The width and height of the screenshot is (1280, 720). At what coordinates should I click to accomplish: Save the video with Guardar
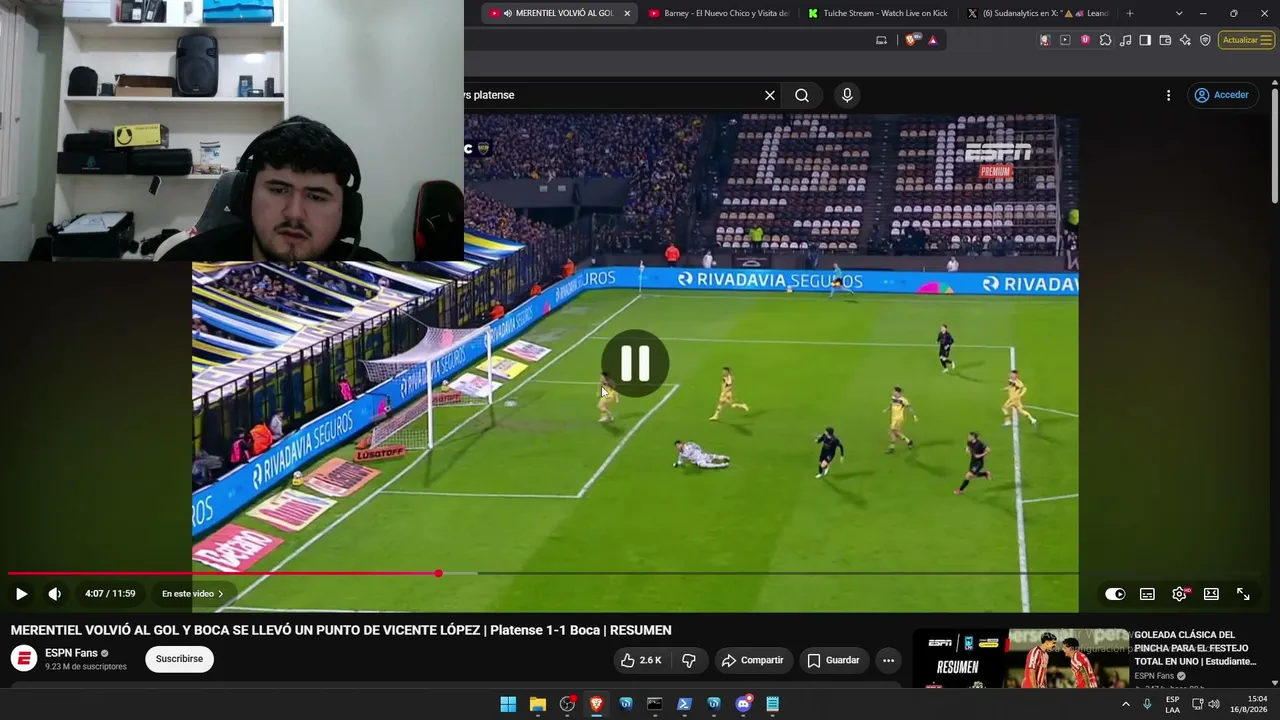pos(833,660)
